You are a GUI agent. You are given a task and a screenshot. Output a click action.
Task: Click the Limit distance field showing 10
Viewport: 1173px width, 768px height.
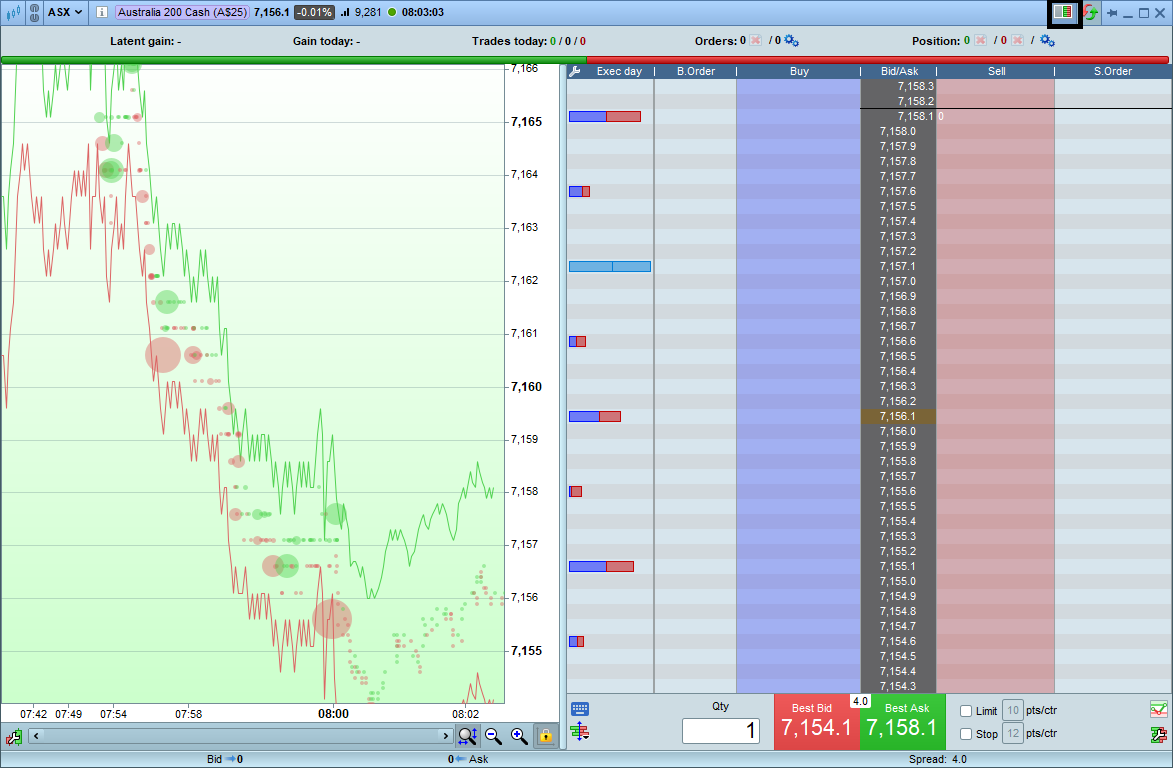coord(1012,710)
